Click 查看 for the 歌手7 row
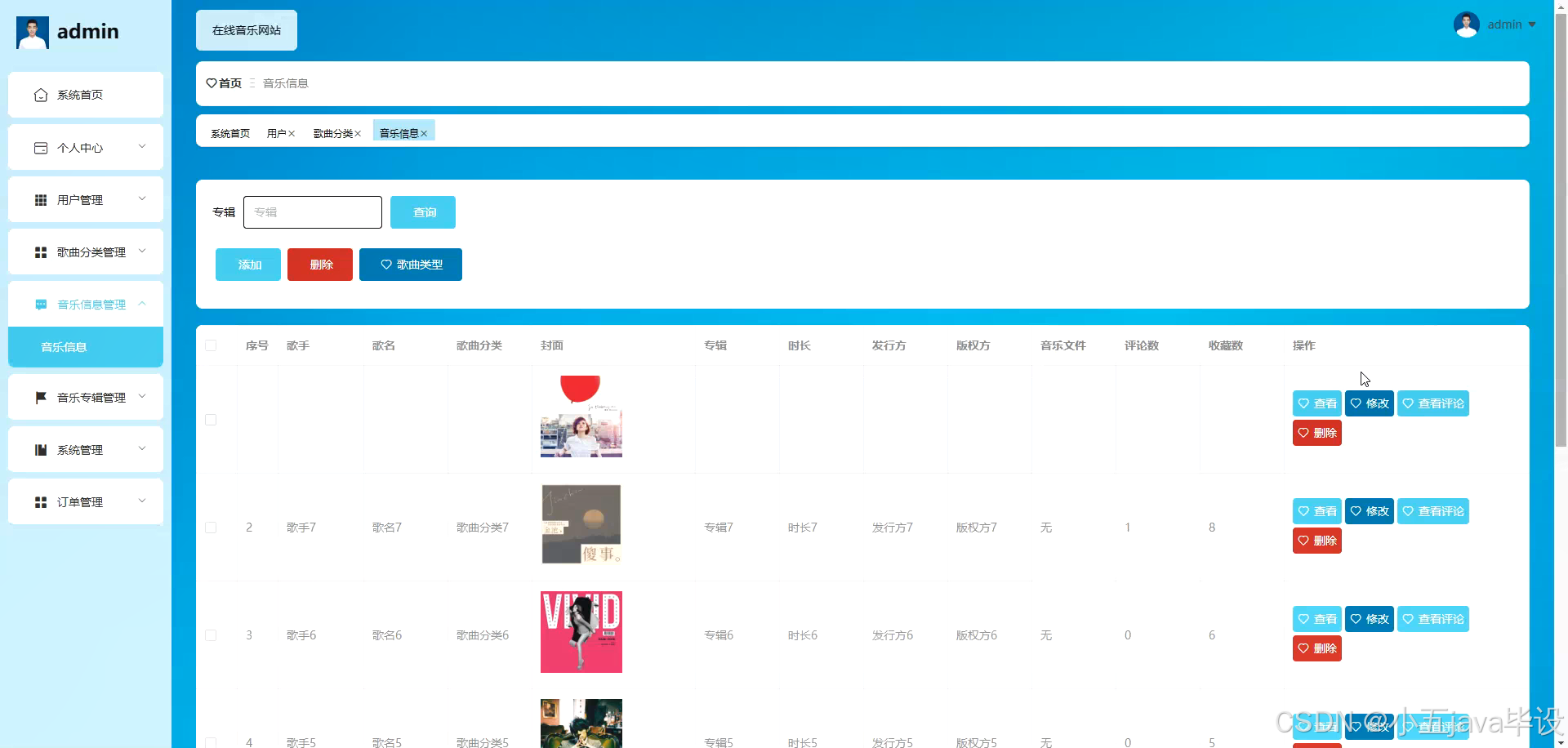Viewport: 1568px width, 748px height. 1317,511
